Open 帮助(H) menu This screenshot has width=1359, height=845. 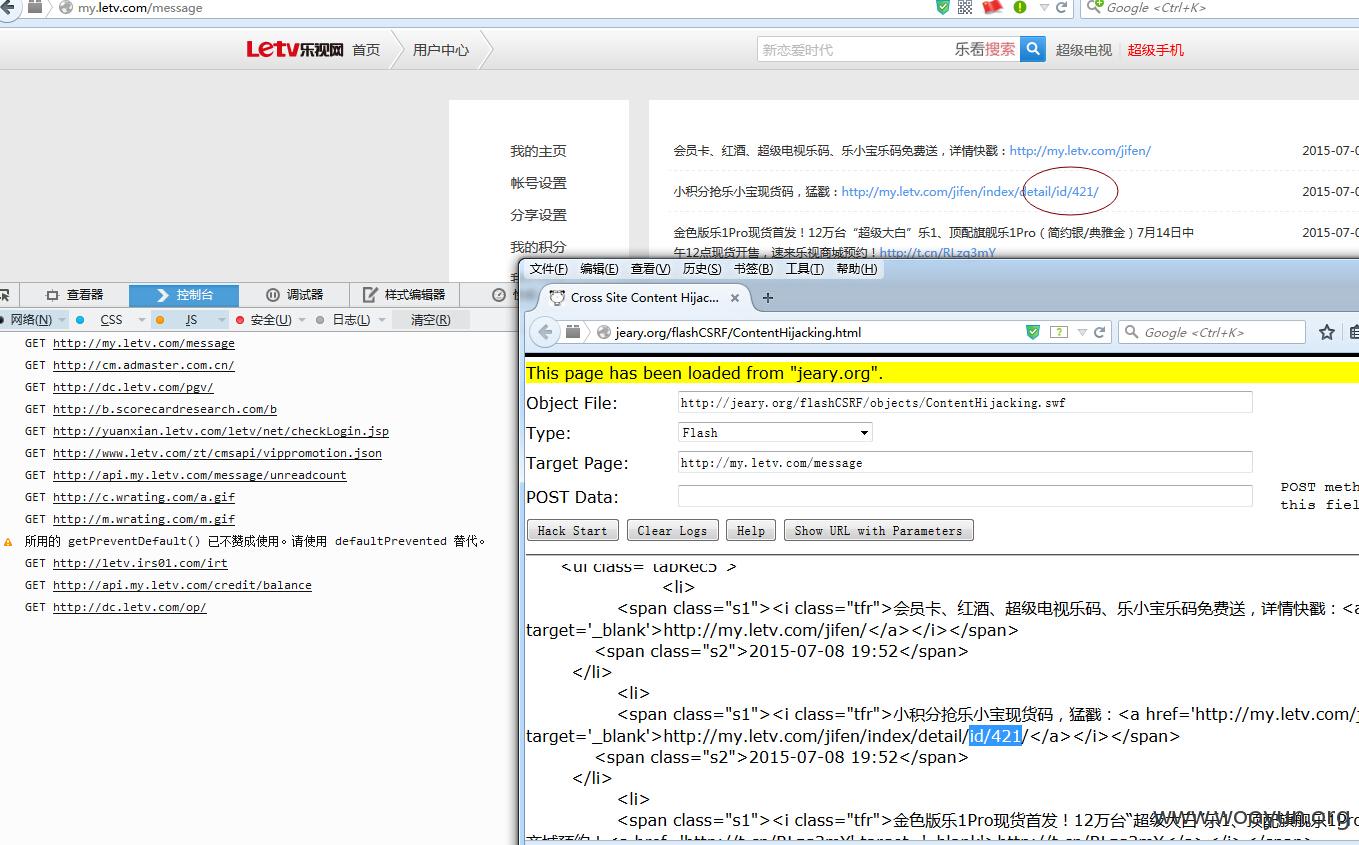856,269
